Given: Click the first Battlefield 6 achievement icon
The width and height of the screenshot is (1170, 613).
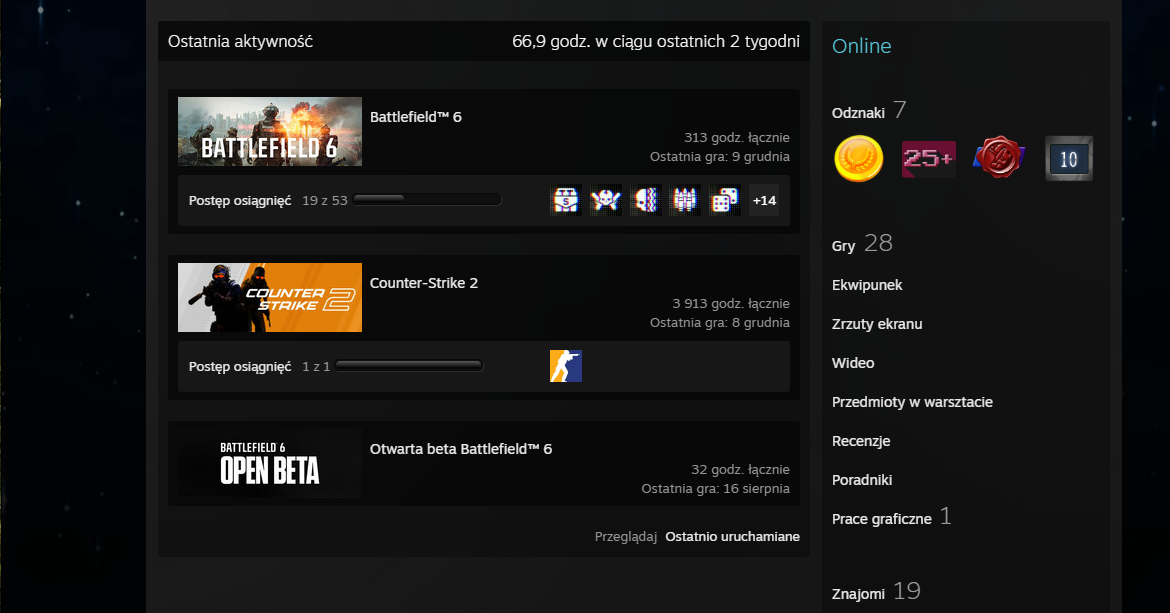Looking at the screenshot, I should point(567,200).
